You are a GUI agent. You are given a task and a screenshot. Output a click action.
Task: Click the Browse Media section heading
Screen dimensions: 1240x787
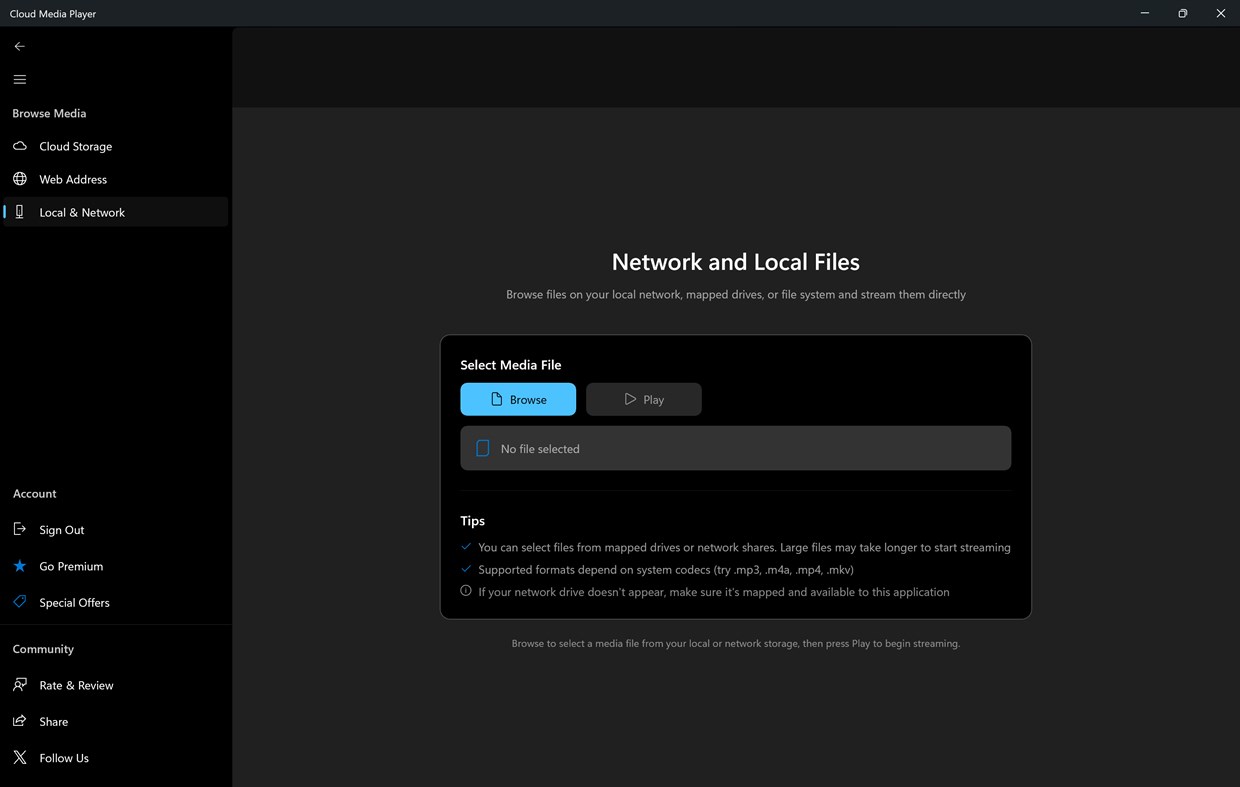coord(48,113)
